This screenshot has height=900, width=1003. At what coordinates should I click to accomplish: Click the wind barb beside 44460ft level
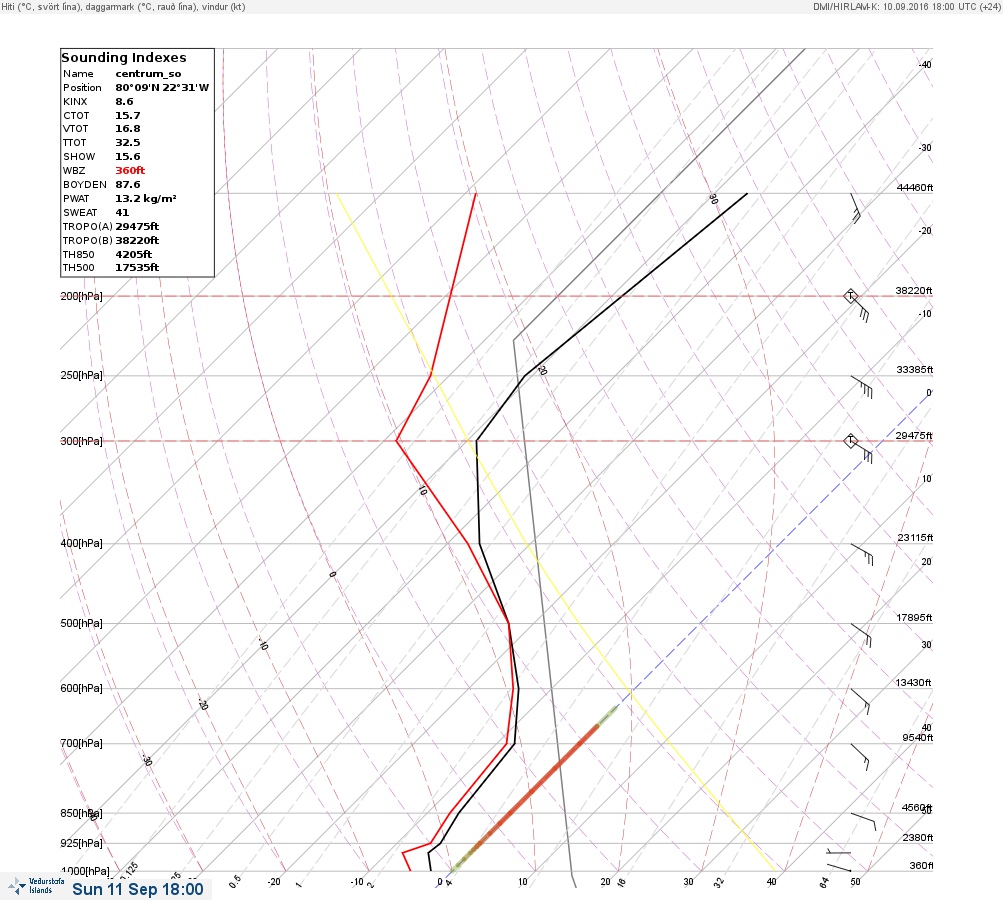(x=855, y=208)
